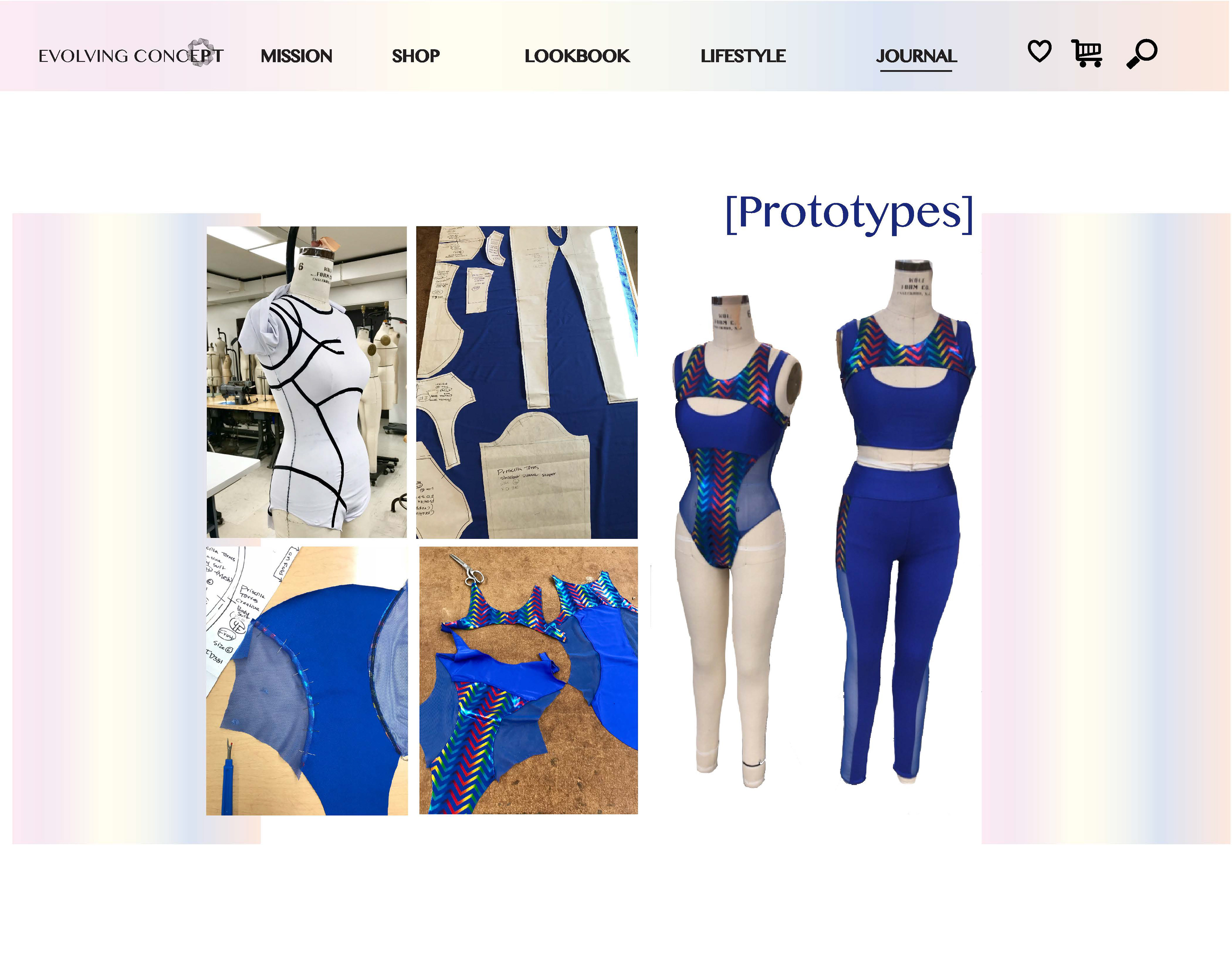Select the Lifestyle nav link
Screen dimensions: 1232x968
coord(742,56)
